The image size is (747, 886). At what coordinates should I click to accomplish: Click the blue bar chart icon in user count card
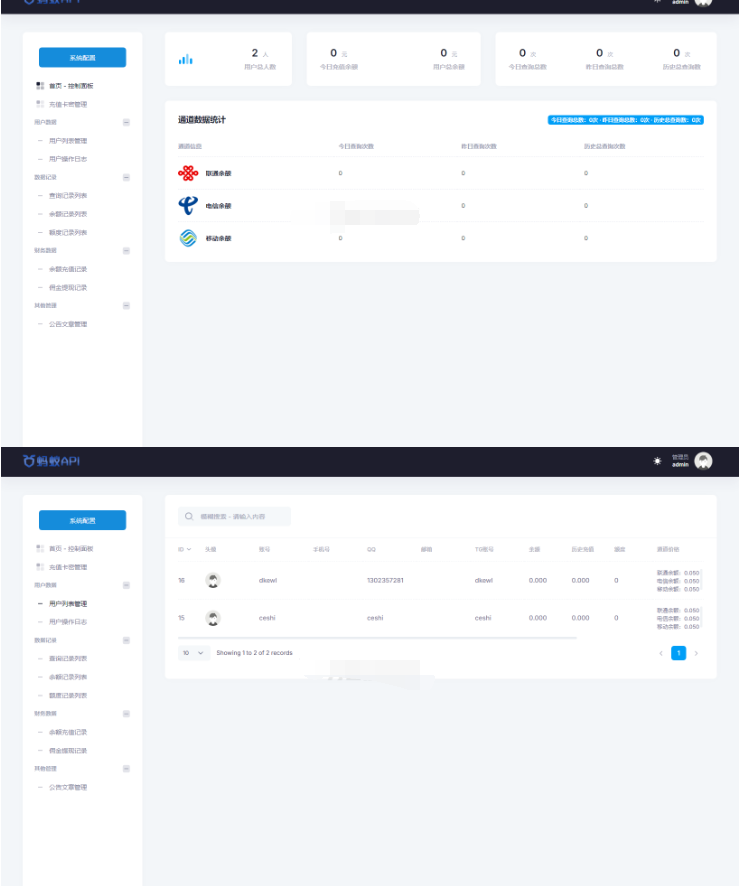(x=185, y=59)
